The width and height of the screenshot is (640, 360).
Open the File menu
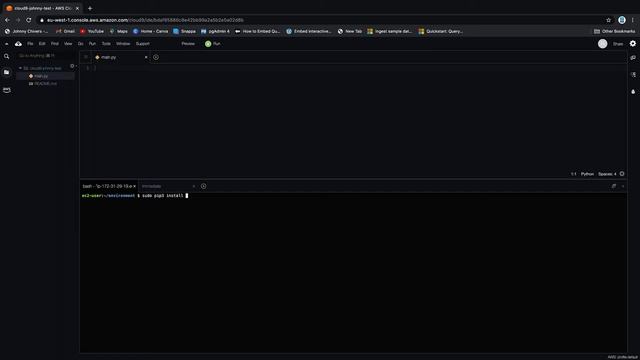tap(30, 44)
